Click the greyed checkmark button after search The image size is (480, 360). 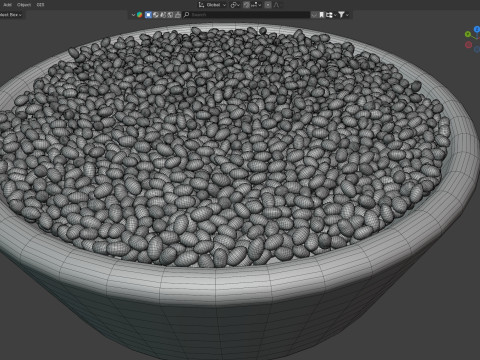[314, 15]
